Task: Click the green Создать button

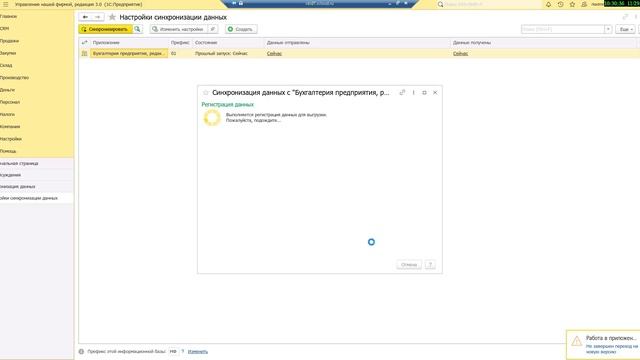Action: 241,29
